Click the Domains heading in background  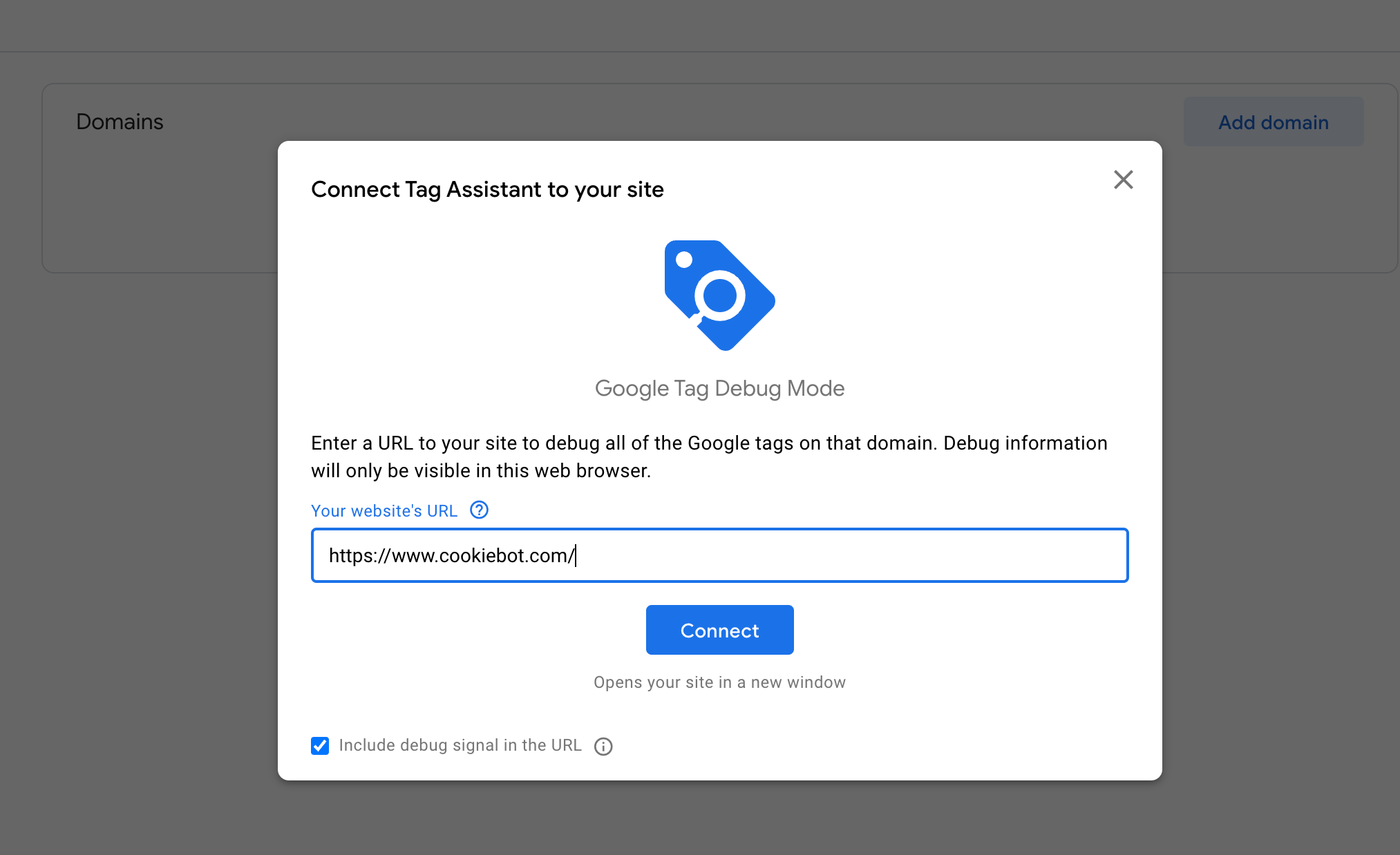point(120,122)
